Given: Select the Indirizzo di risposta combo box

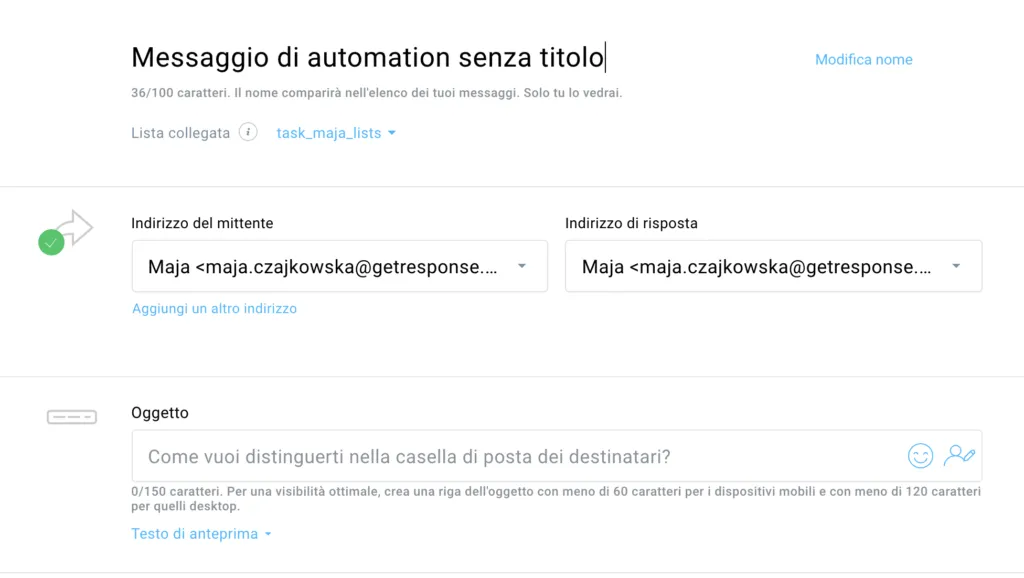Looking at the screenshot, I should [x=773, y=266].
